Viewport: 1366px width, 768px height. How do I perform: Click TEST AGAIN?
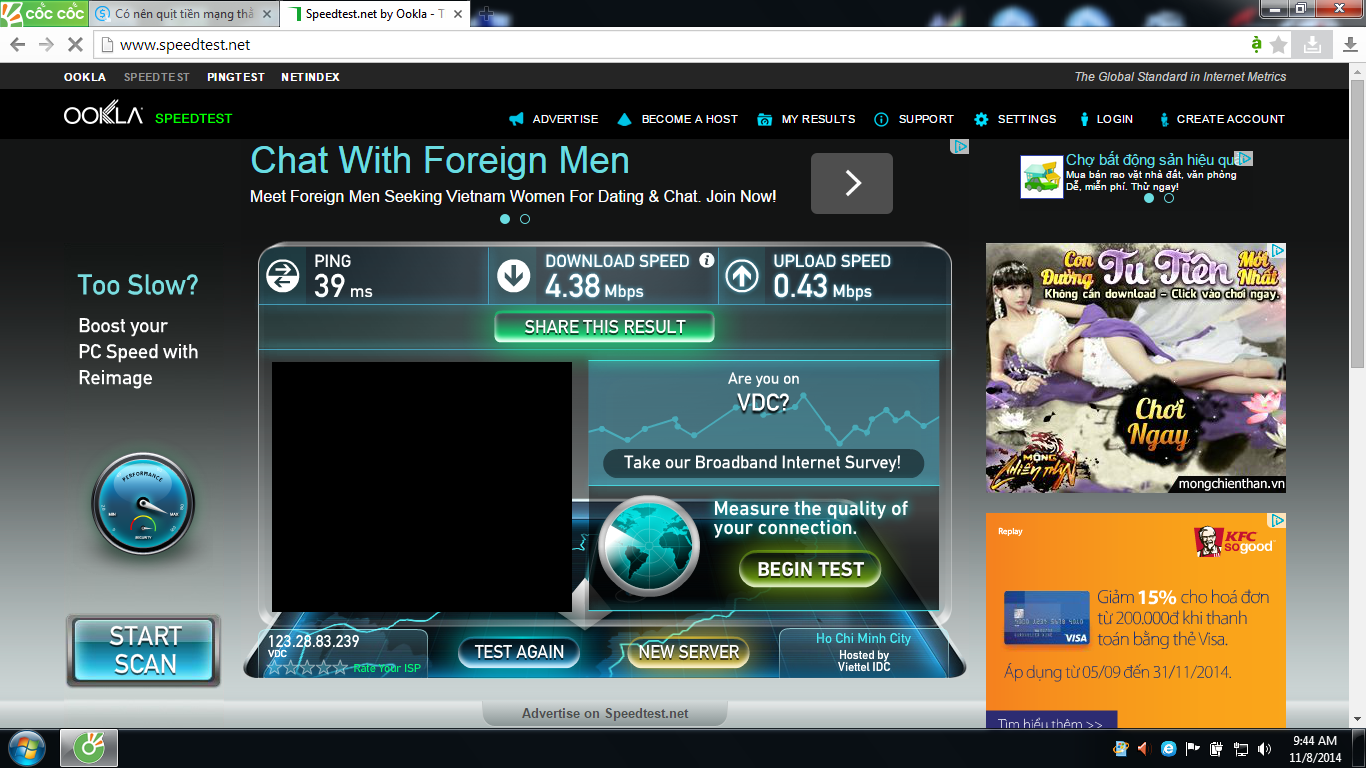pyautogui.click(x=519, y=652)
